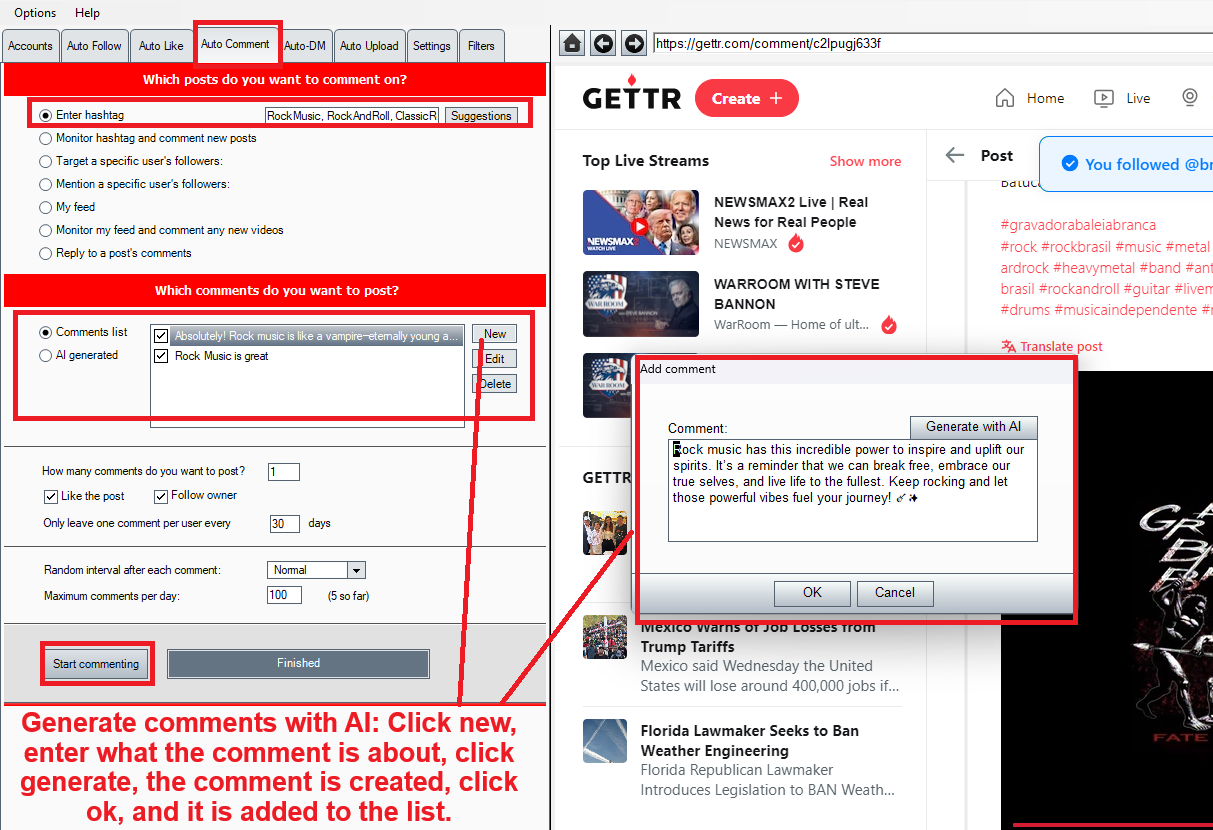The image size is (1213, 830).
Task: Select the AI generated radio option
Action: point(45,356)
